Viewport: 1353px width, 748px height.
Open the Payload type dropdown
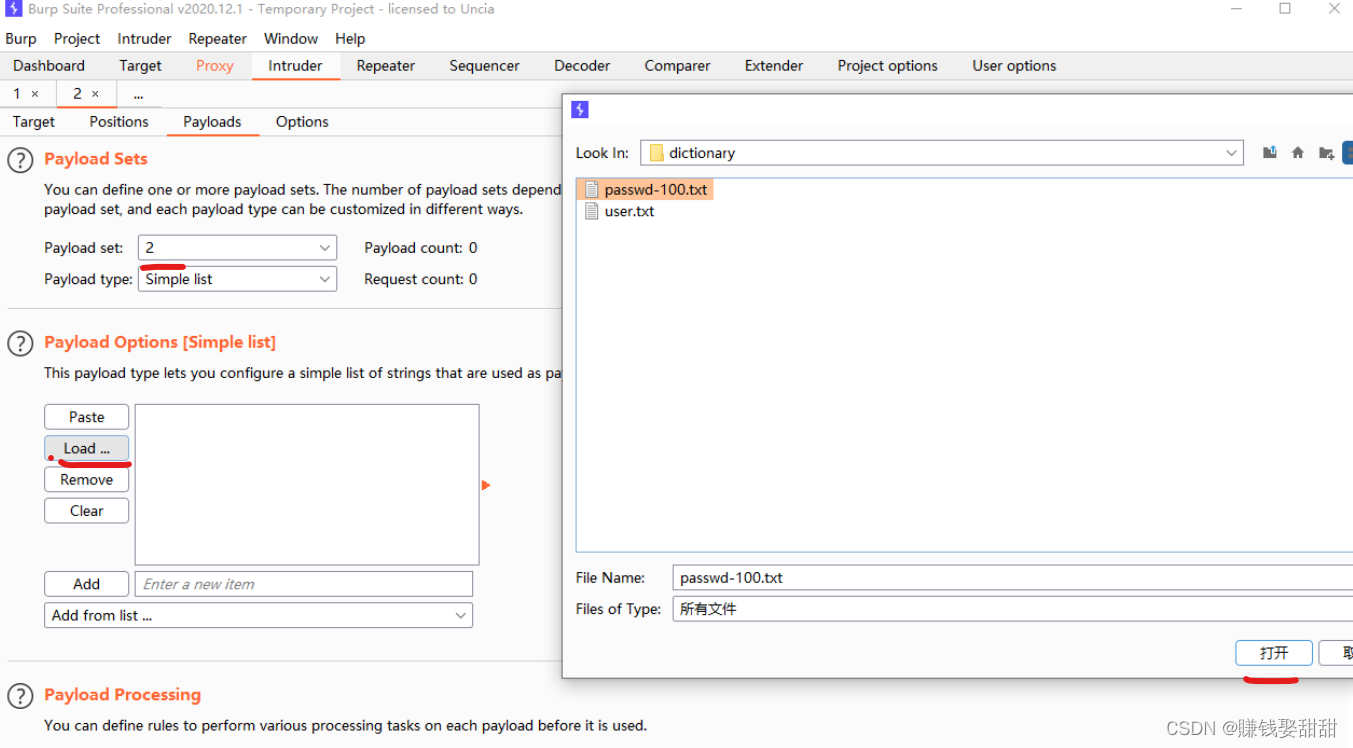(x=325, y=280)
